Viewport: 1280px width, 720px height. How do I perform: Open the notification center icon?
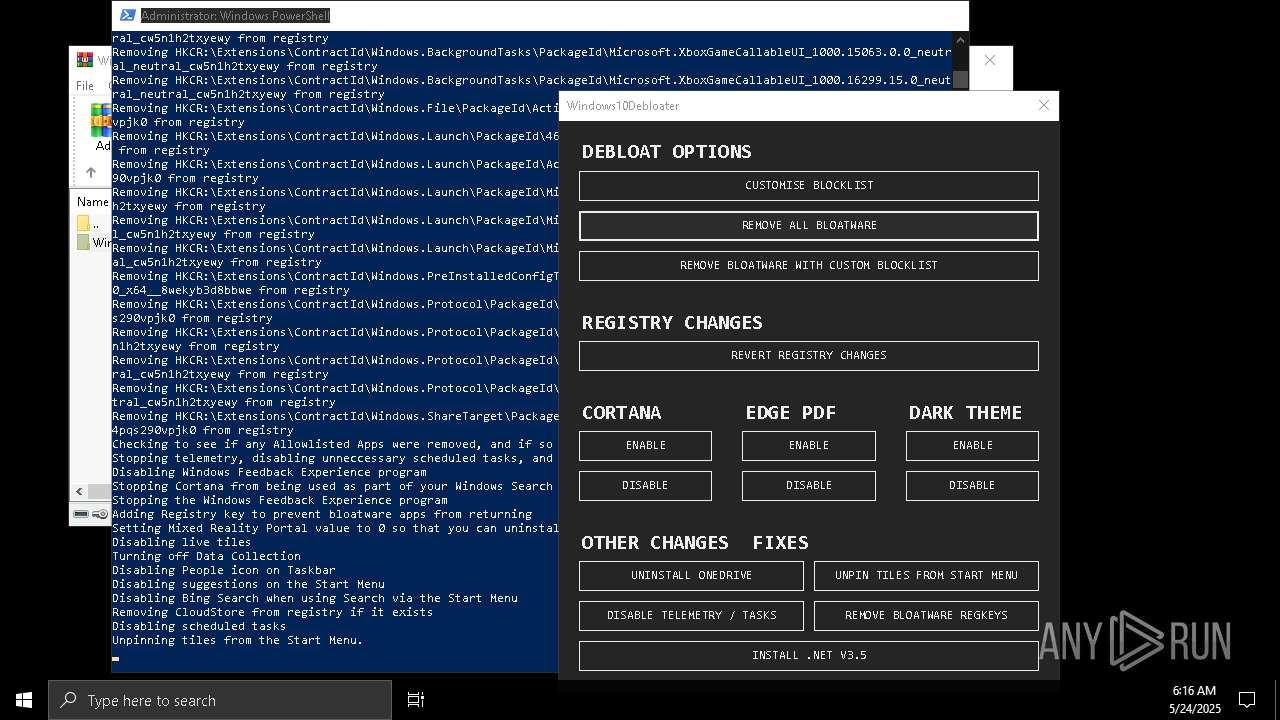1247,700
